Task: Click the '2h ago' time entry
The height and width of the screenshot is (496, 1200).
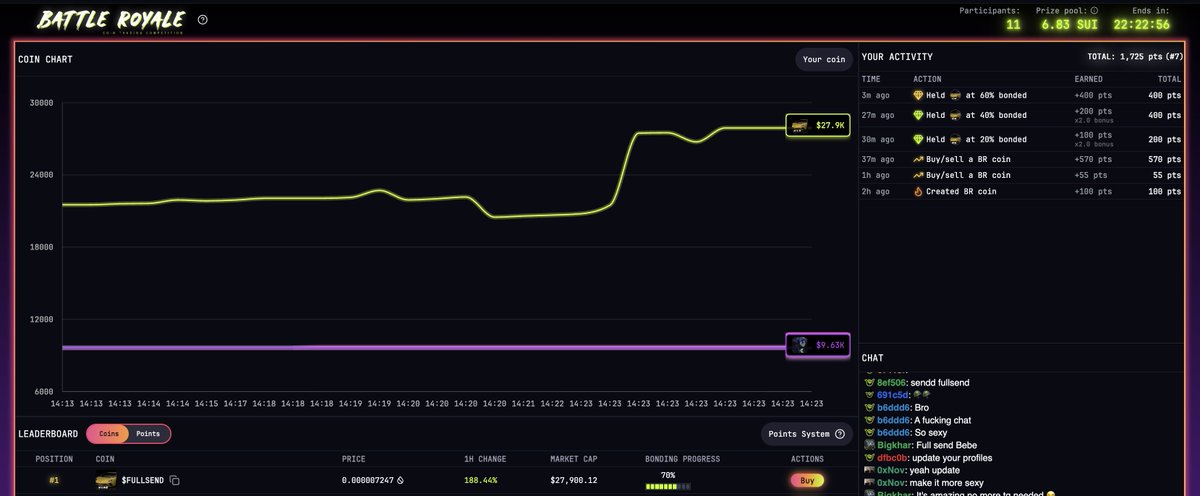Action: pos(875,191)
